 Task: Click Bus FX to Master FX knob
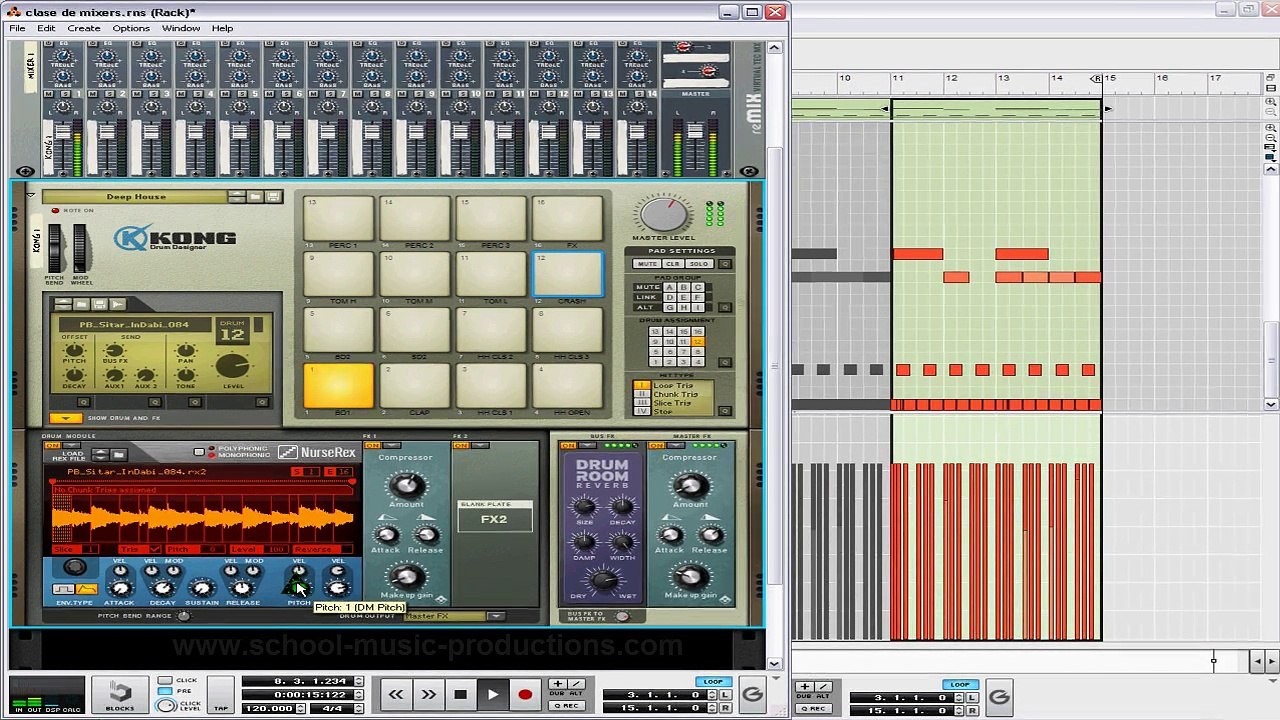tap(622, 616)
